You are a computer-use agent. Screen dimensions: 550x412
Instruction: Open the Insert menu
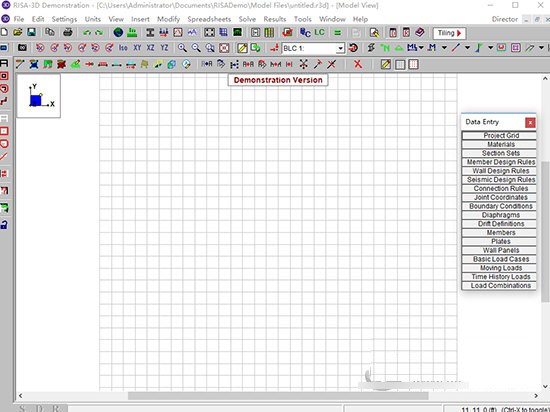coord(140,19)
